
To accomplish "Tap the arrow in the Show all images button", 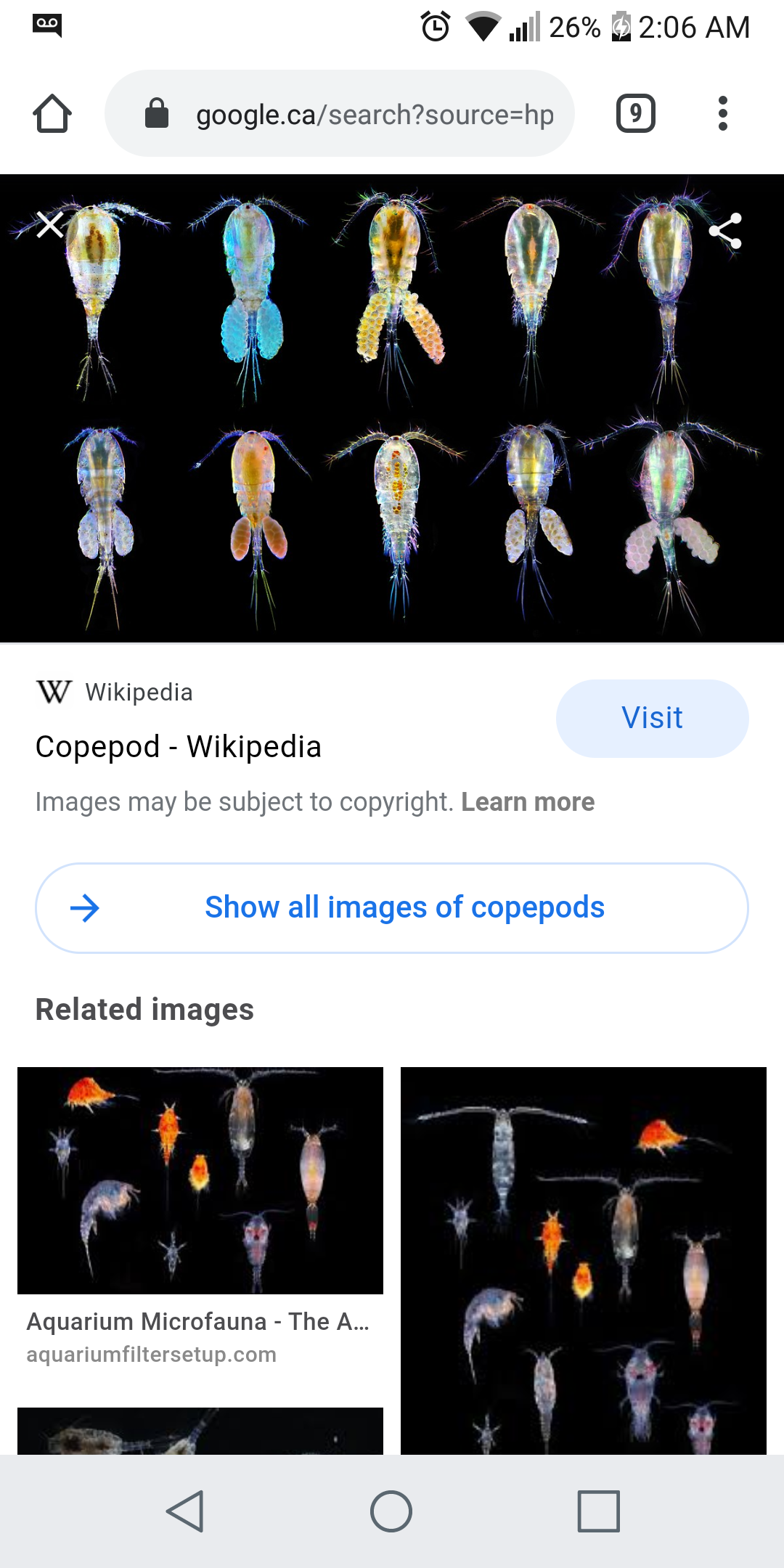I will tap(85, 908).
